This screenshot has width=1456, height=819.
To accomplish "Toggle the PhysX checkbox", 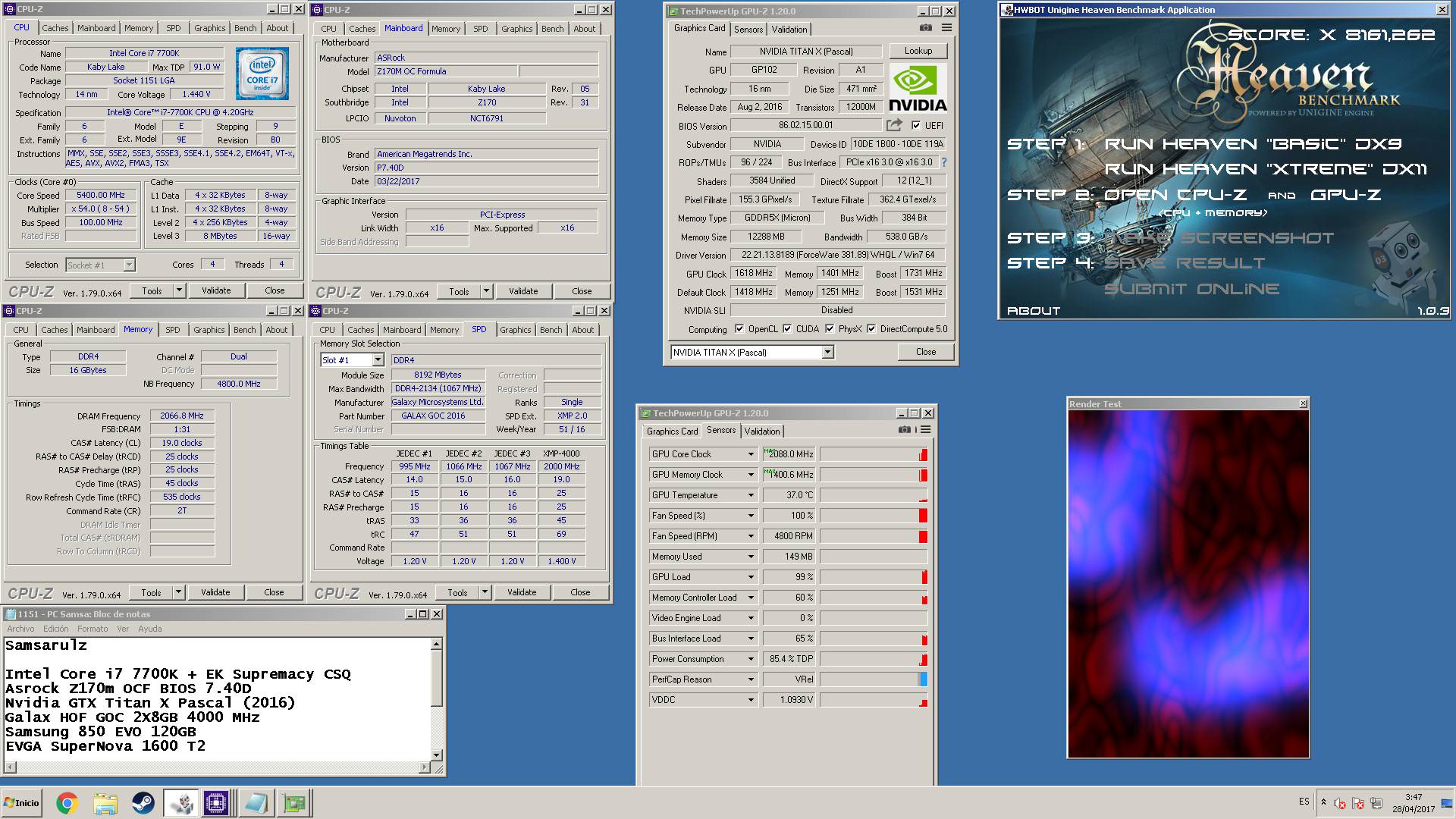I will (x=830, y=328).
